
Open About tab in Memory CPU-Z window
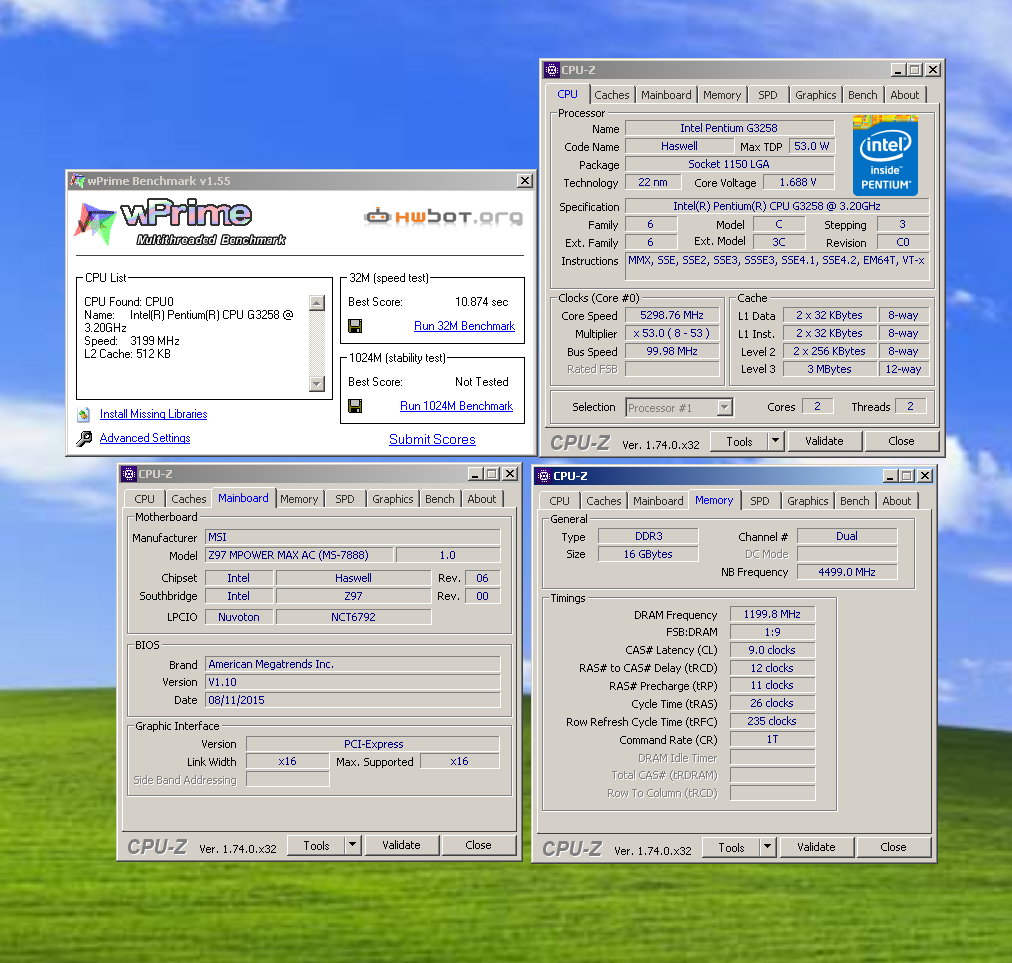[x=896, y=501]
